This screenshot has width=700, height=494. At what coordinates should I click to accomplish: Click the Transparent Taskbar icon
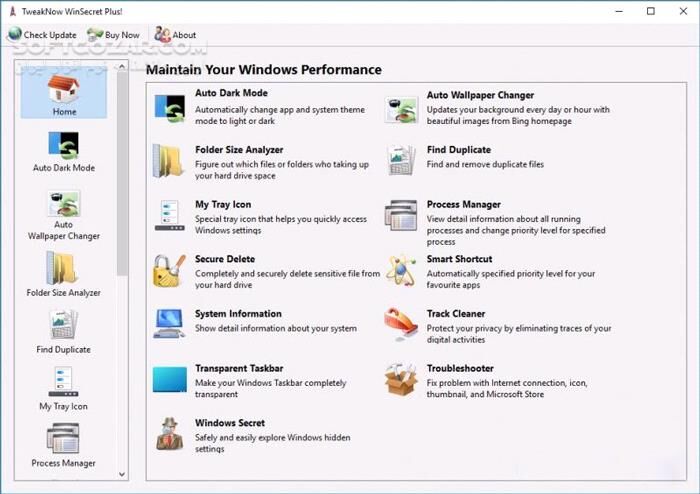tap(169, 379)
